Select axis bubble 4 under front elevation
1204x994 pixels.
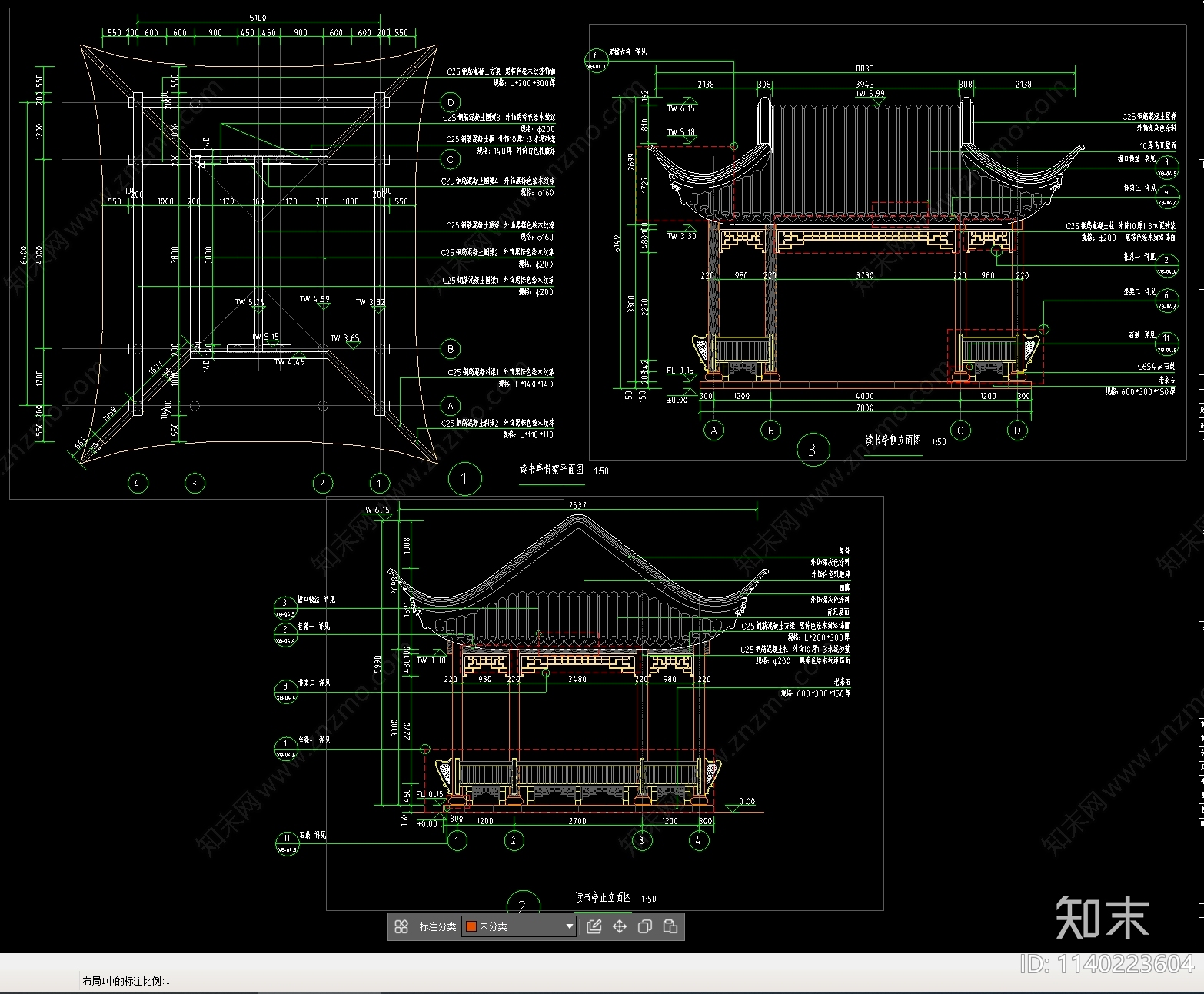pos(698,840)
